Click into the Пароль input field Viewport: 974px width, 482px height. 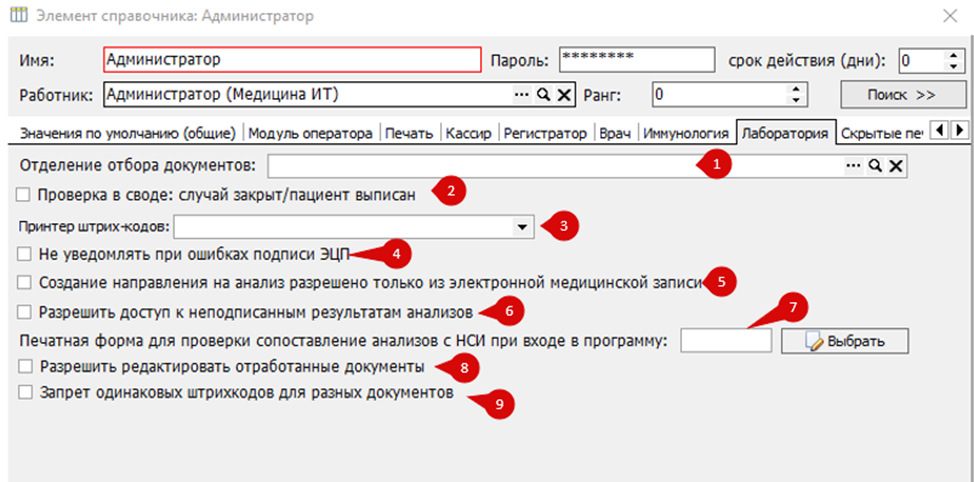tap(636, 60)
